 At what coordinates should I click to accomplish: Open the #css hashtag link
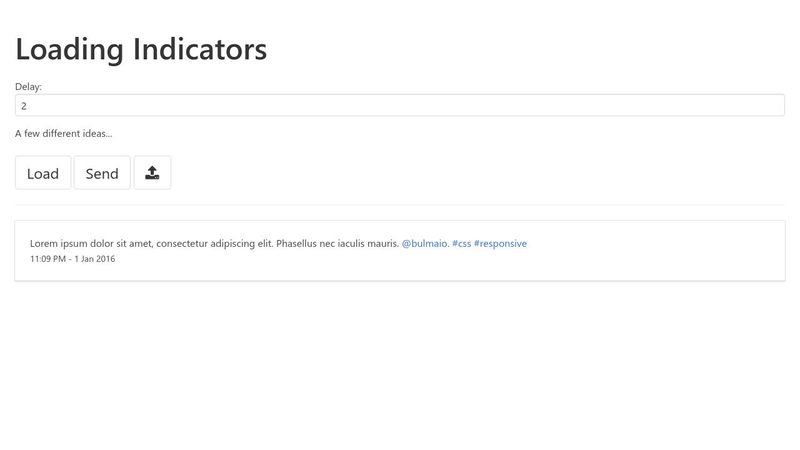pos(461,244)
